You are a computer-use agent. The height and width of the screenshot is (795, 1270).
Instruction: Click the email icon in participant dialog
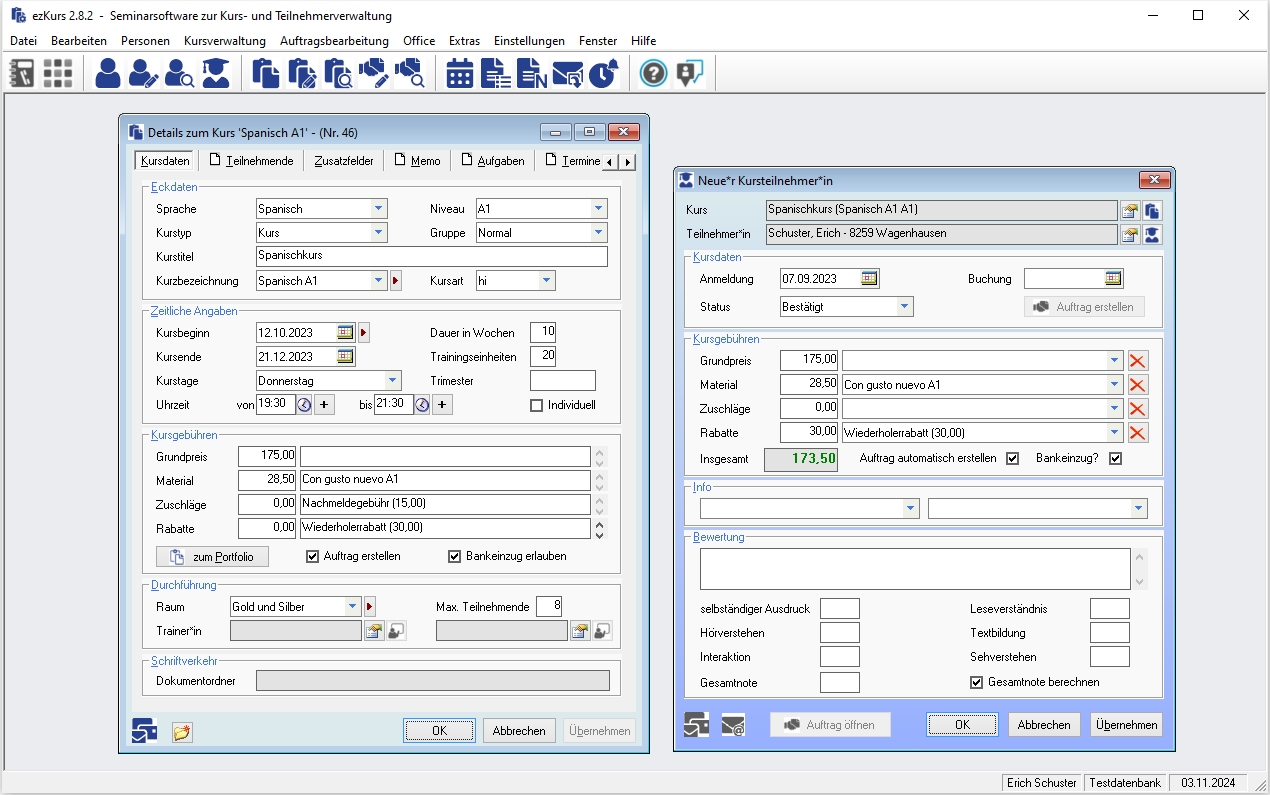[x=733, y=725]
